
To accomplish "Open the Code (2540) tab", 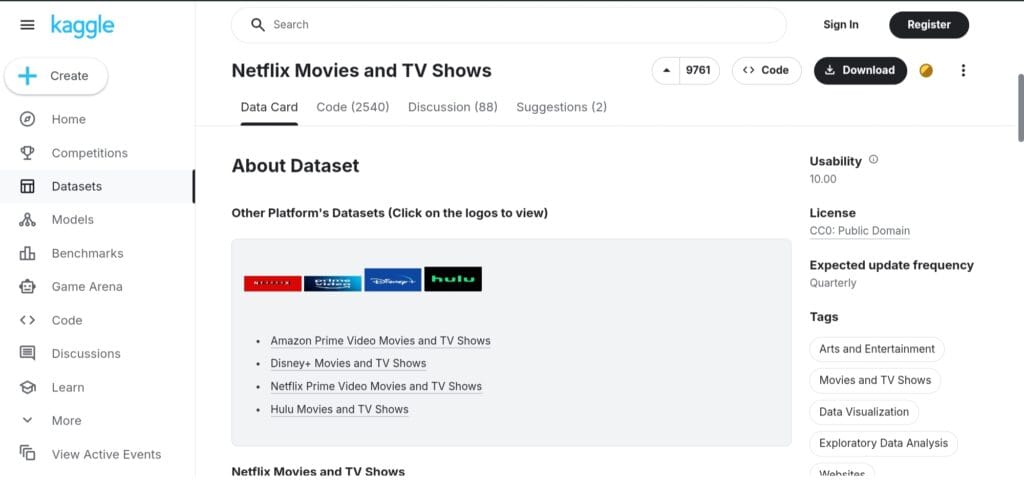I will tap(353, 107).
